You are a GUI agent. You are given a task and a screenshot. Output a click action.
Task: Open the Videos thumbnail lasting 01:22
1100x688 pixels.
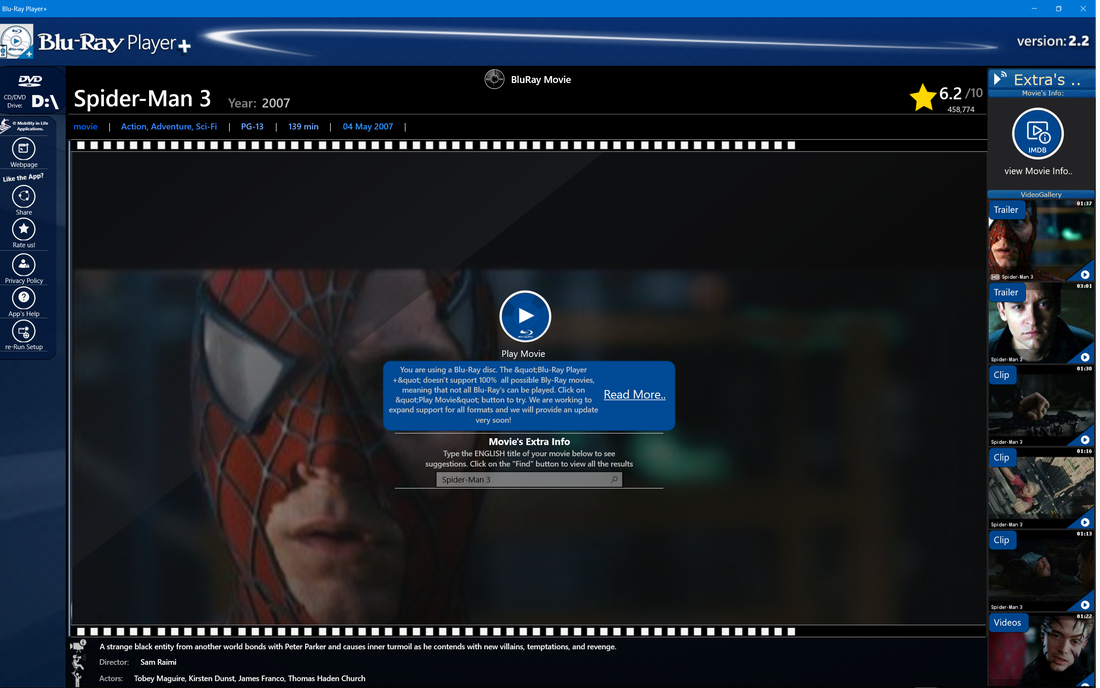tap(1040, 650)
